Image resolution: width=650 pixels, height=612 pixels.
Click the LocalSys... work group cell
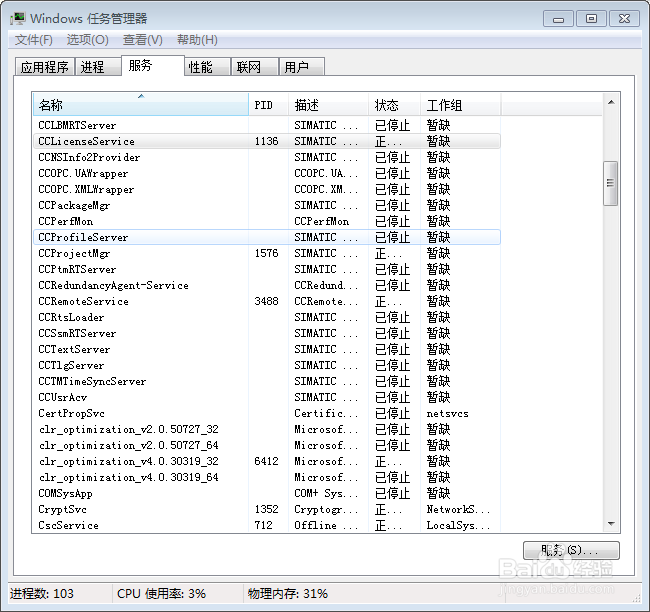tap(458, 525)
